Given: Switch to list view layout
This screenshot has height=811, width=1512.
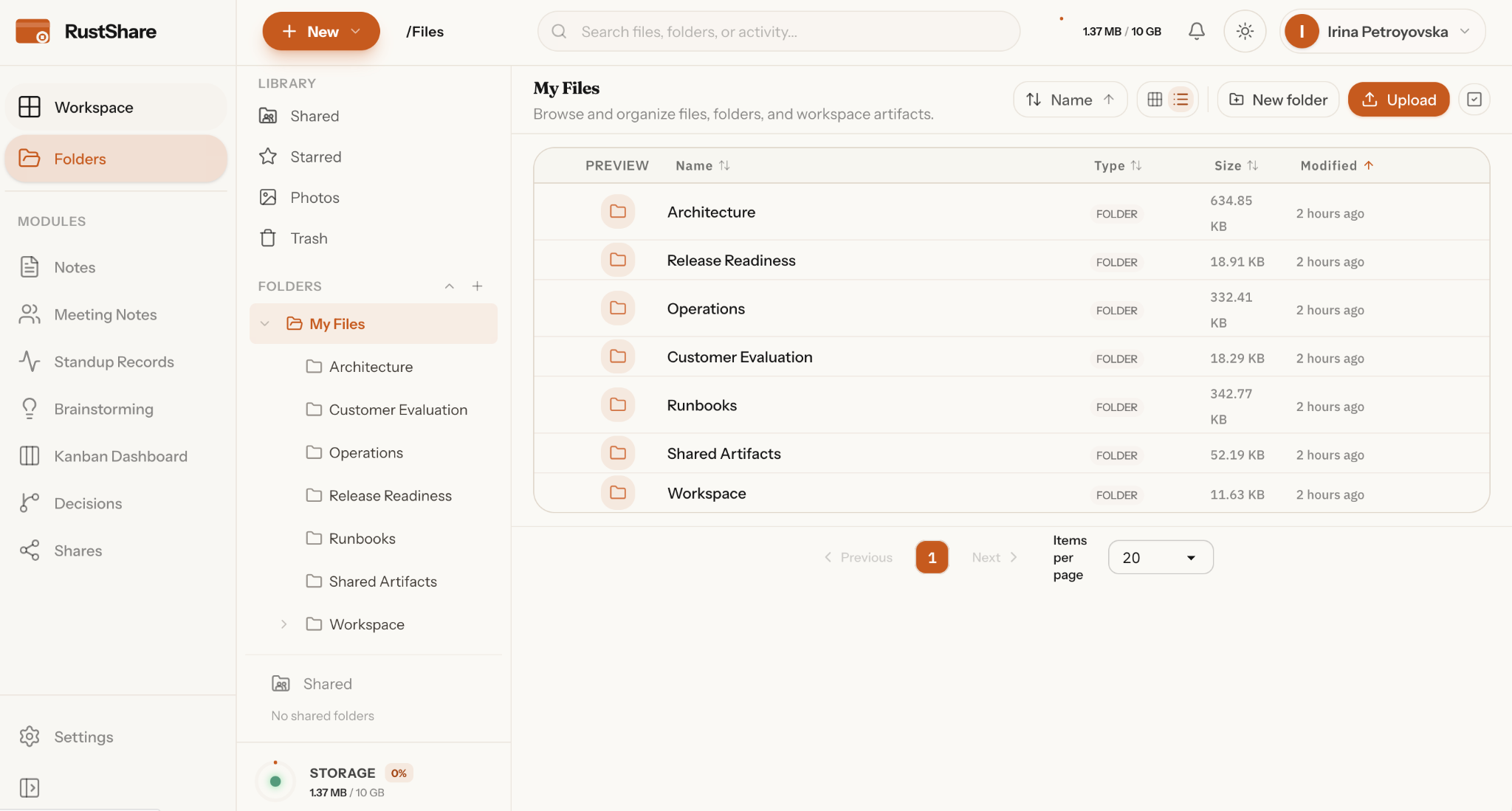Looking at the screenshot, I should click(x=1181, y=100).
